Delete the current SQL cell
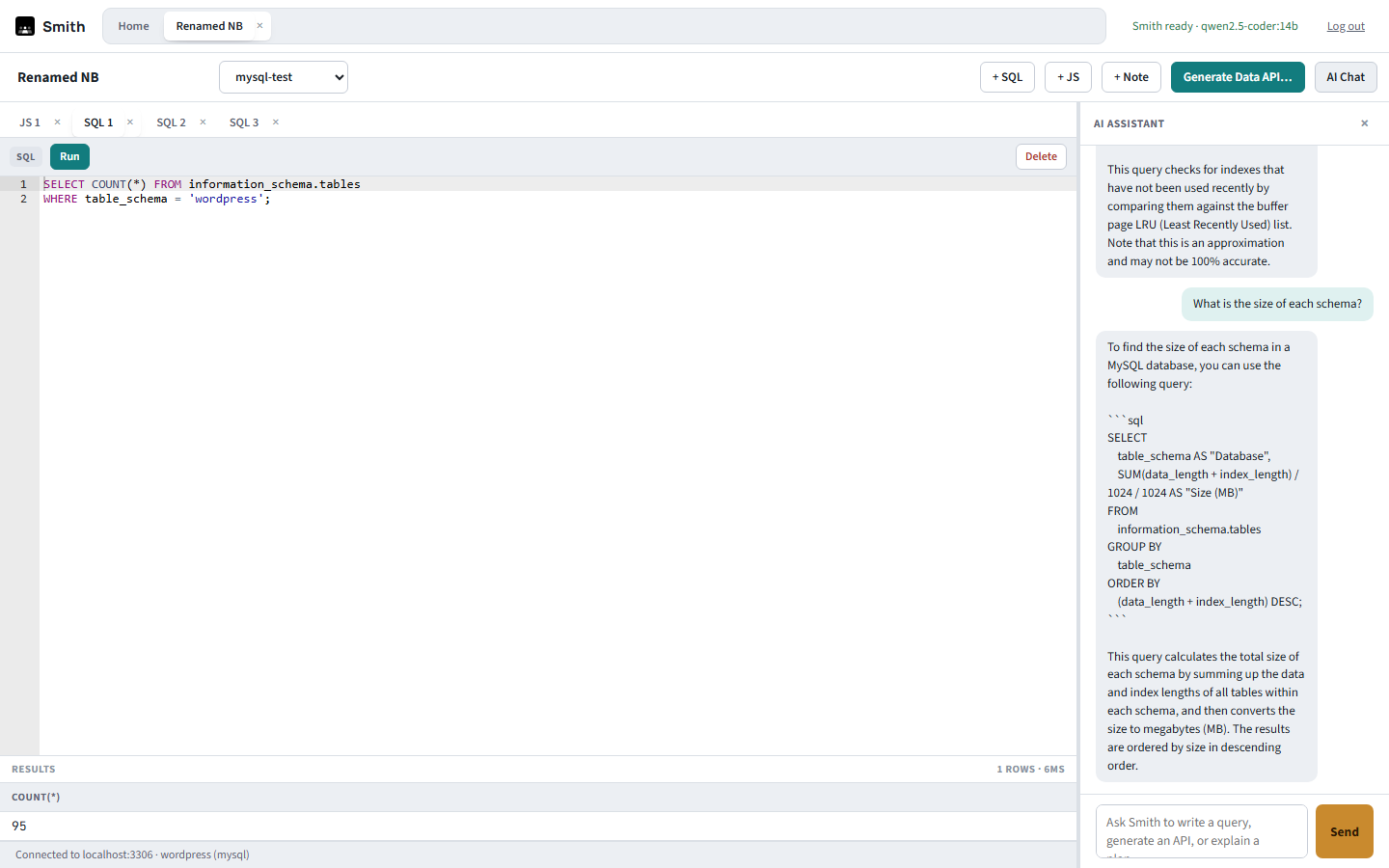1389x868 pixels. tap(1041, 156)
